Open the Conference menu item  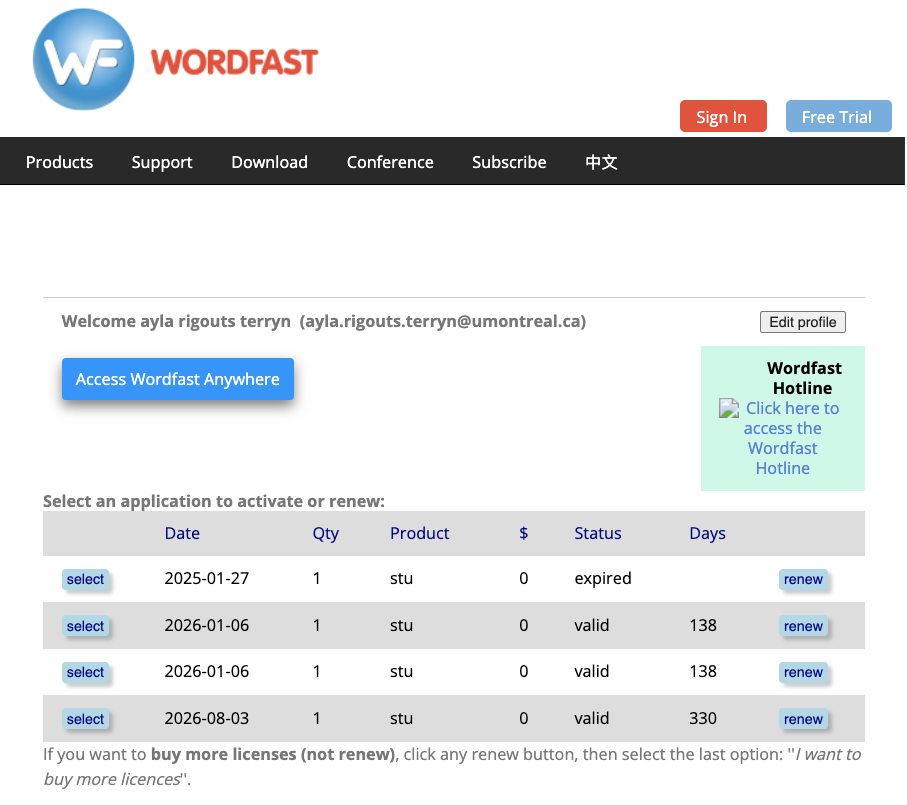click(x=390, y=162)
